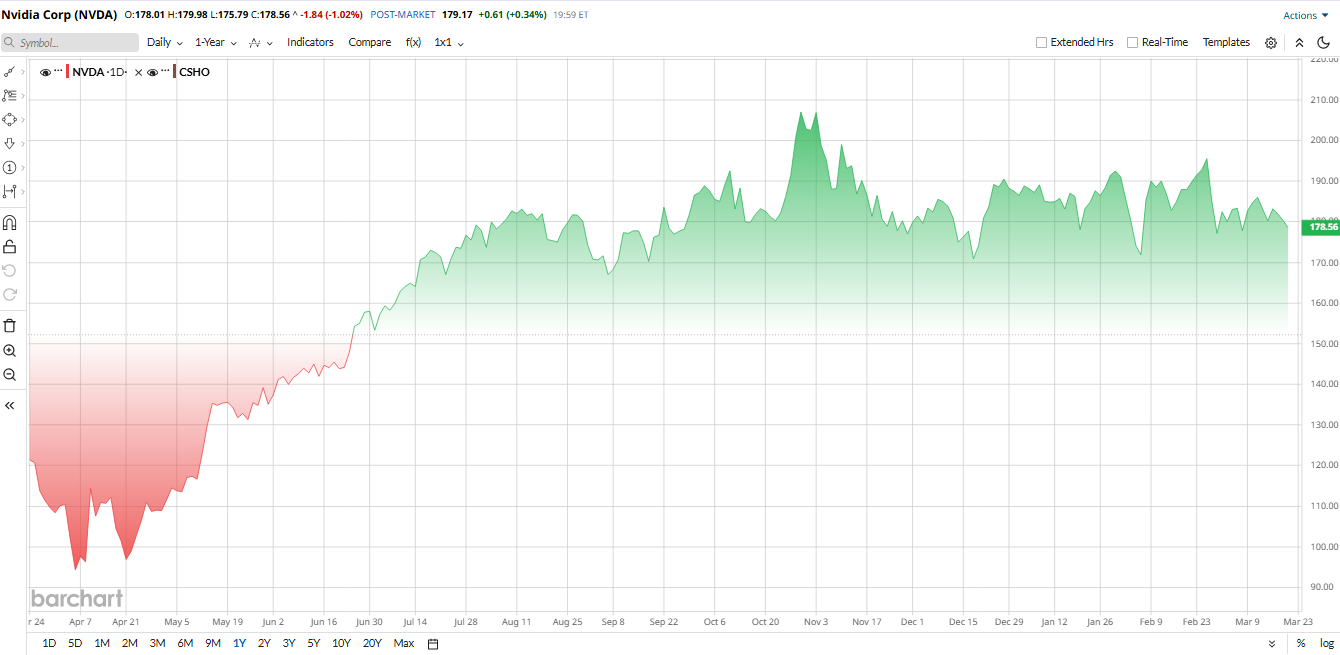Viewport: 1340px width, 655px height.
Task: Open the chart type dropdown
Action: tap(260, 43)
